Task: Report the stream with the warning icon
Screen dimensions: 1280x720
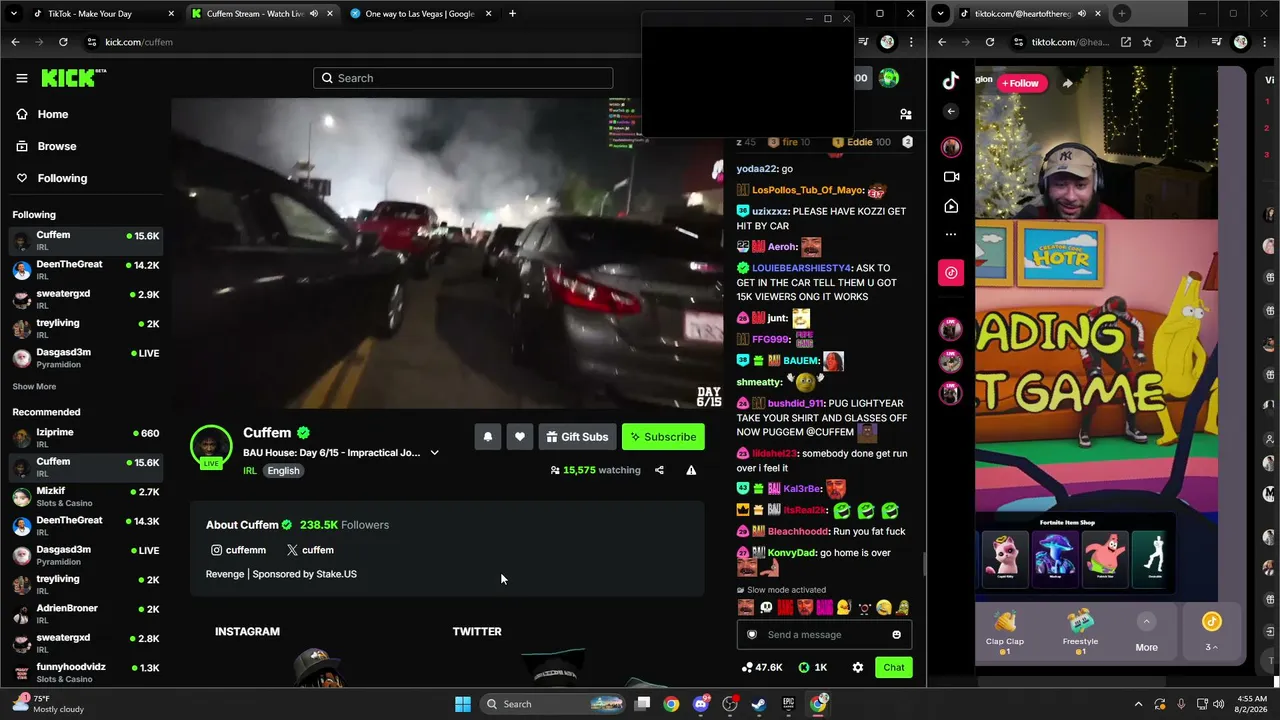Action: (691, 470)
